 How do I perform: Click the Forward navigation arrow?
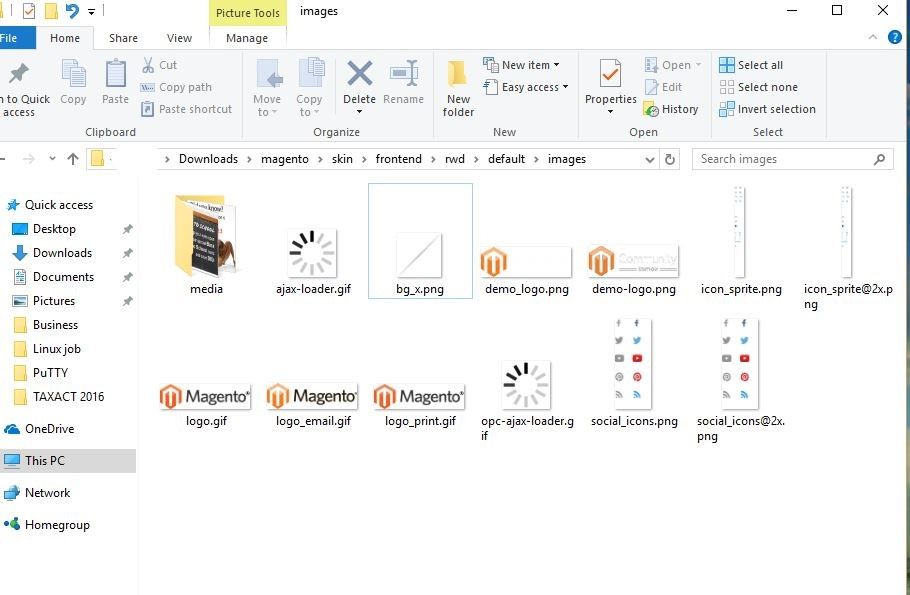(28, 158)
